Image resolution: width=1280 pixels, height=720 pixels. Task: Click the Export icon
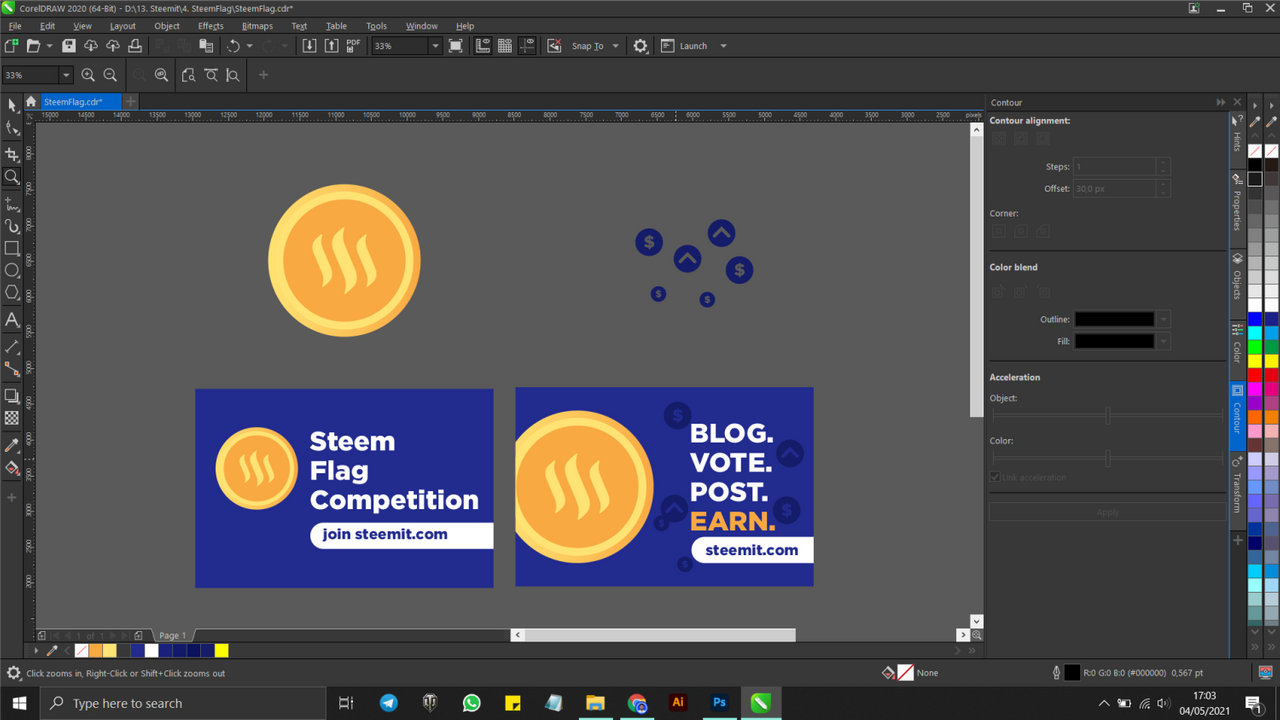[331, 46]
